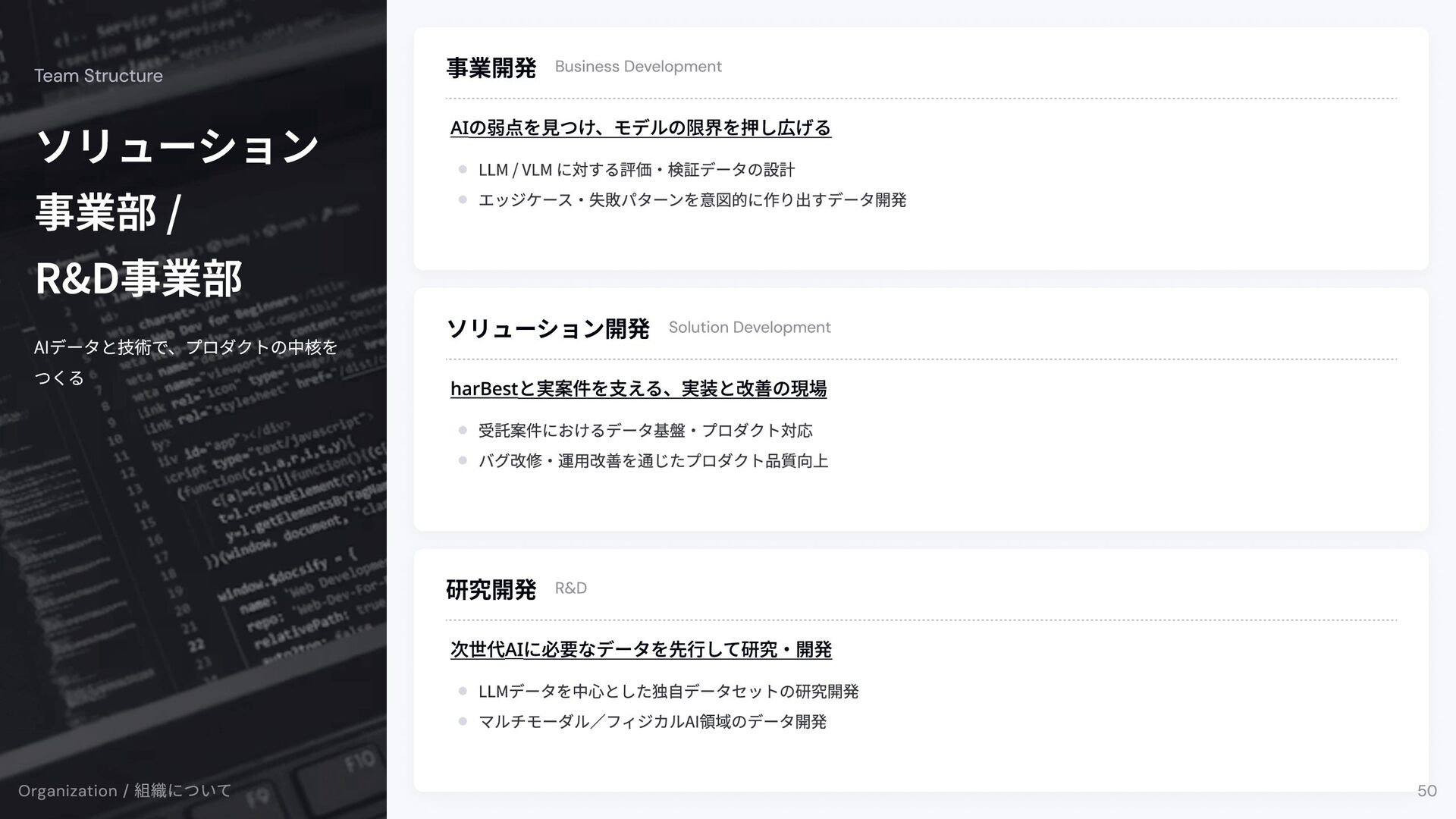
Task: Click Organization / 組織について footer text
Action: coord(124,791)
